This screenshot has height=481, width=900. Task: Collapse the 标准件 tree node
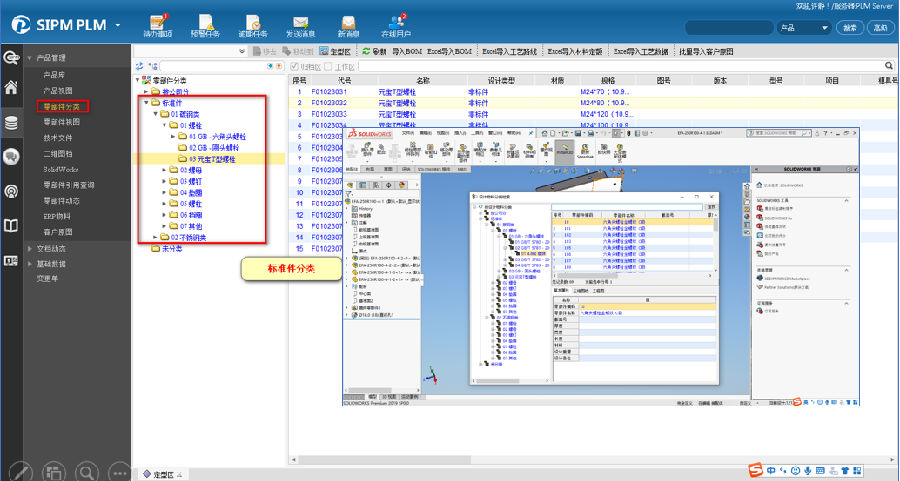(x=146, y=102)
